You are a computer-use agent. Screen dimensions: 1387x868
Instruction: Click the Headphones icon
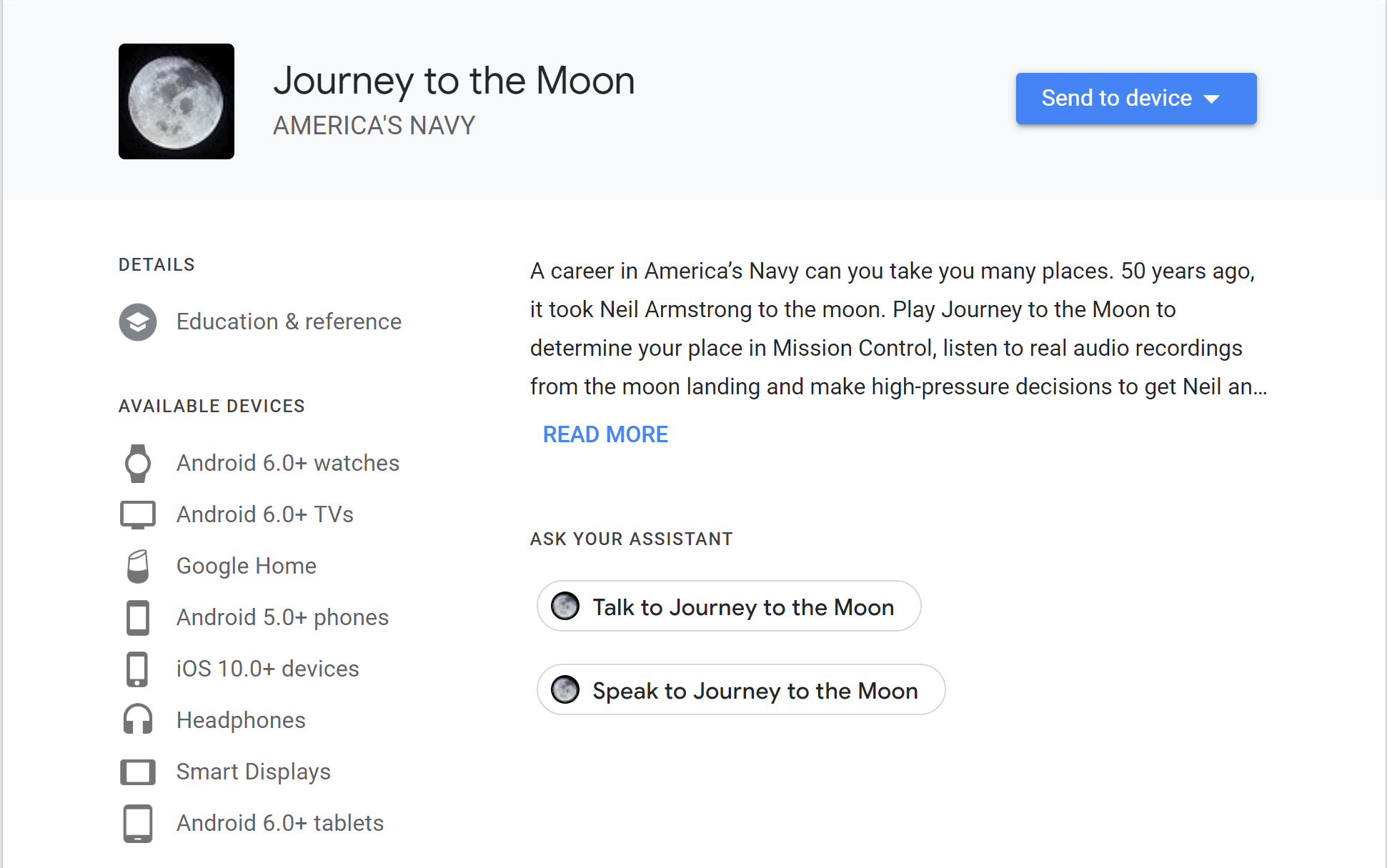click(x=138, y=720)
